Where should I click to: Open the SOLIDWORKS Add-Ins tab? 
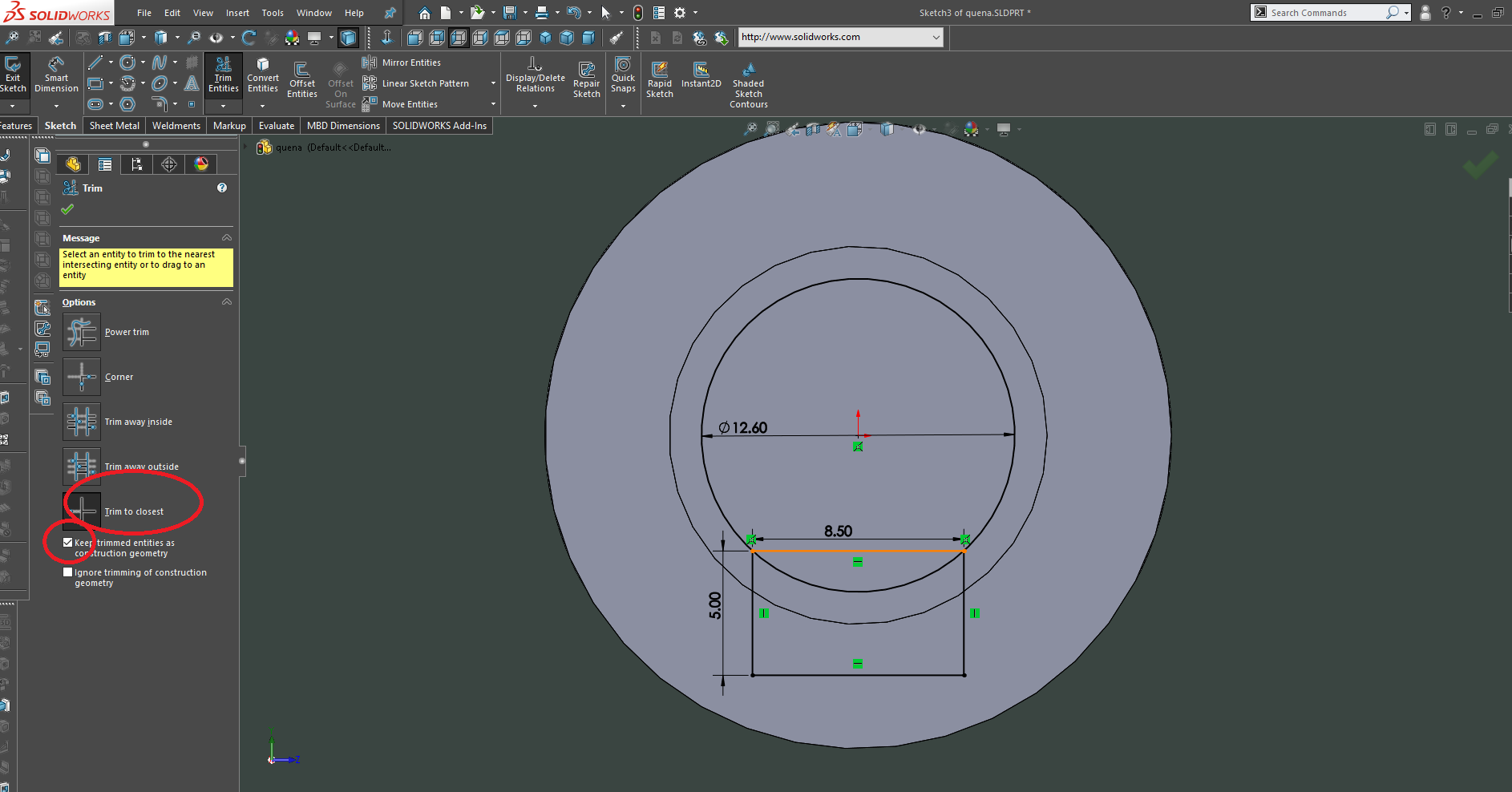[x=439, y=126]
